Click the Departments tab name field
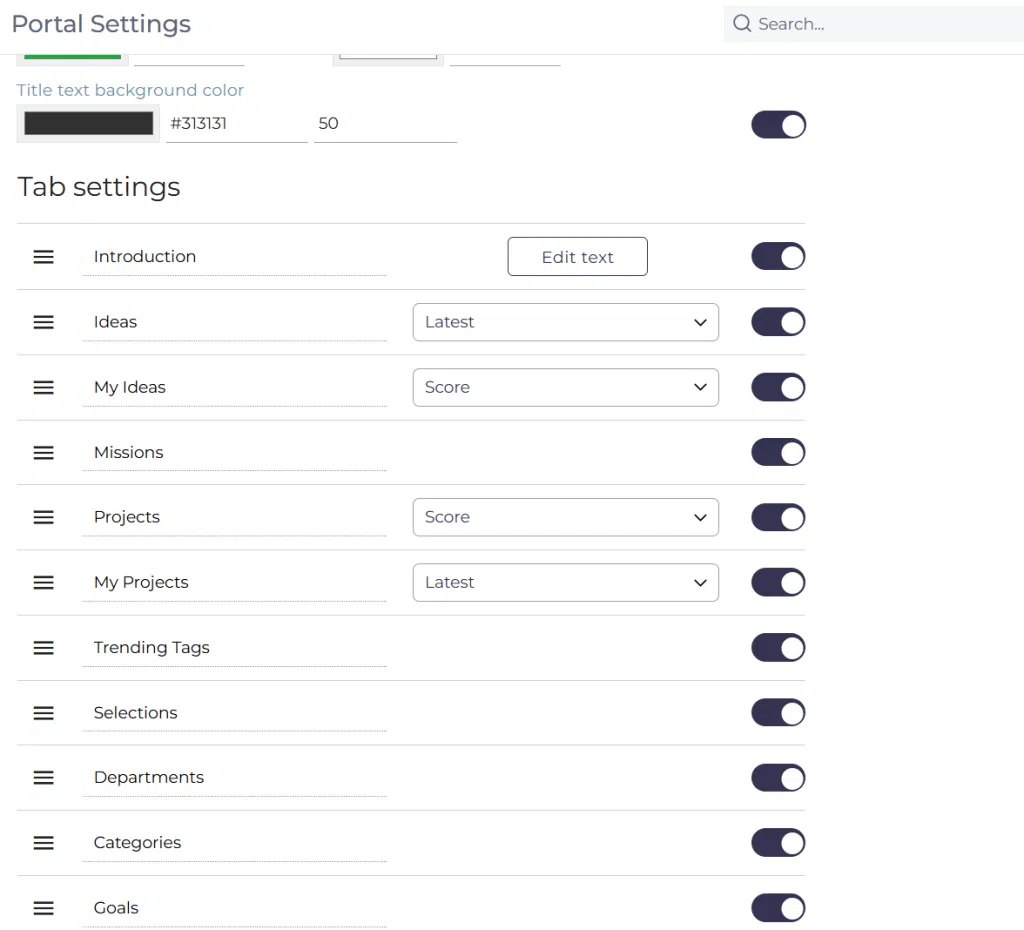Viewport: 1024px width, 930px height. (234, 778)
